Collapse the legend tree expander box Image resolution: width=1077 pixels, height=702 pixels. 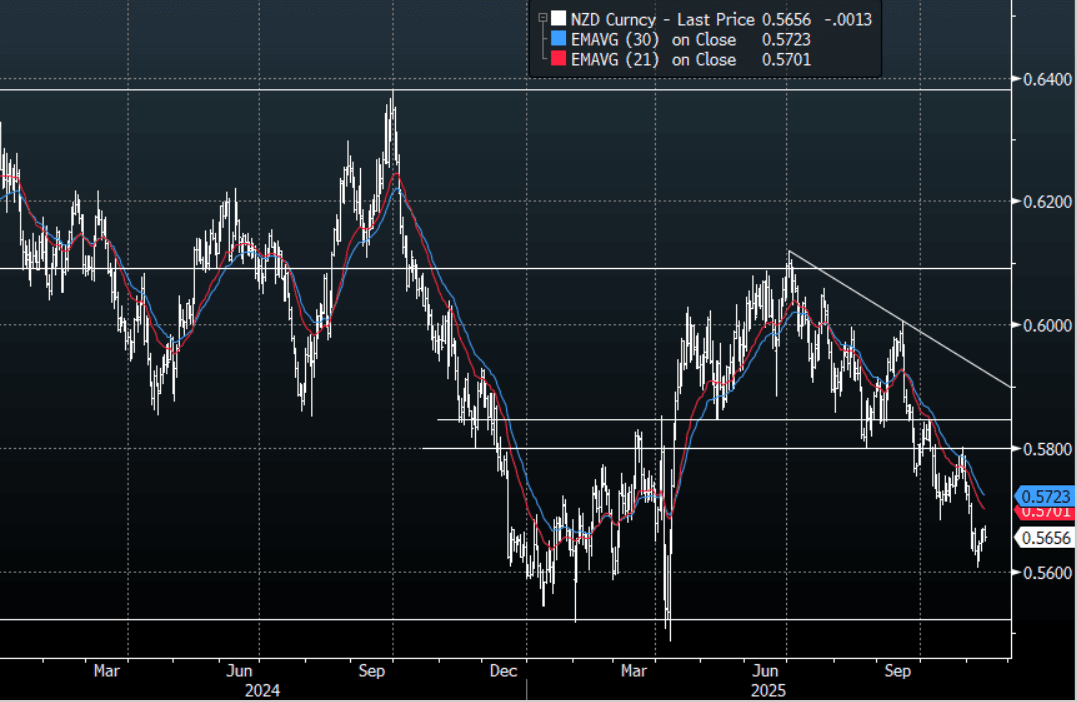543,18
